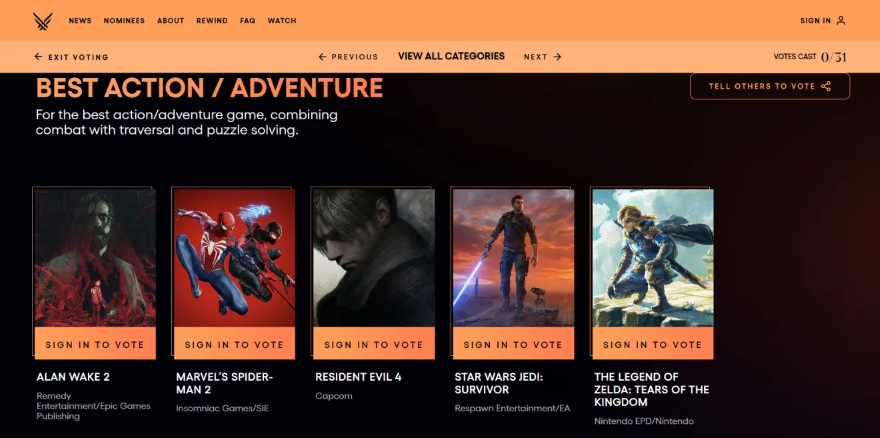This screenshot has width=880, height=438.
Task: Open the Watch menu item
Action: click(x=282, y=21)
